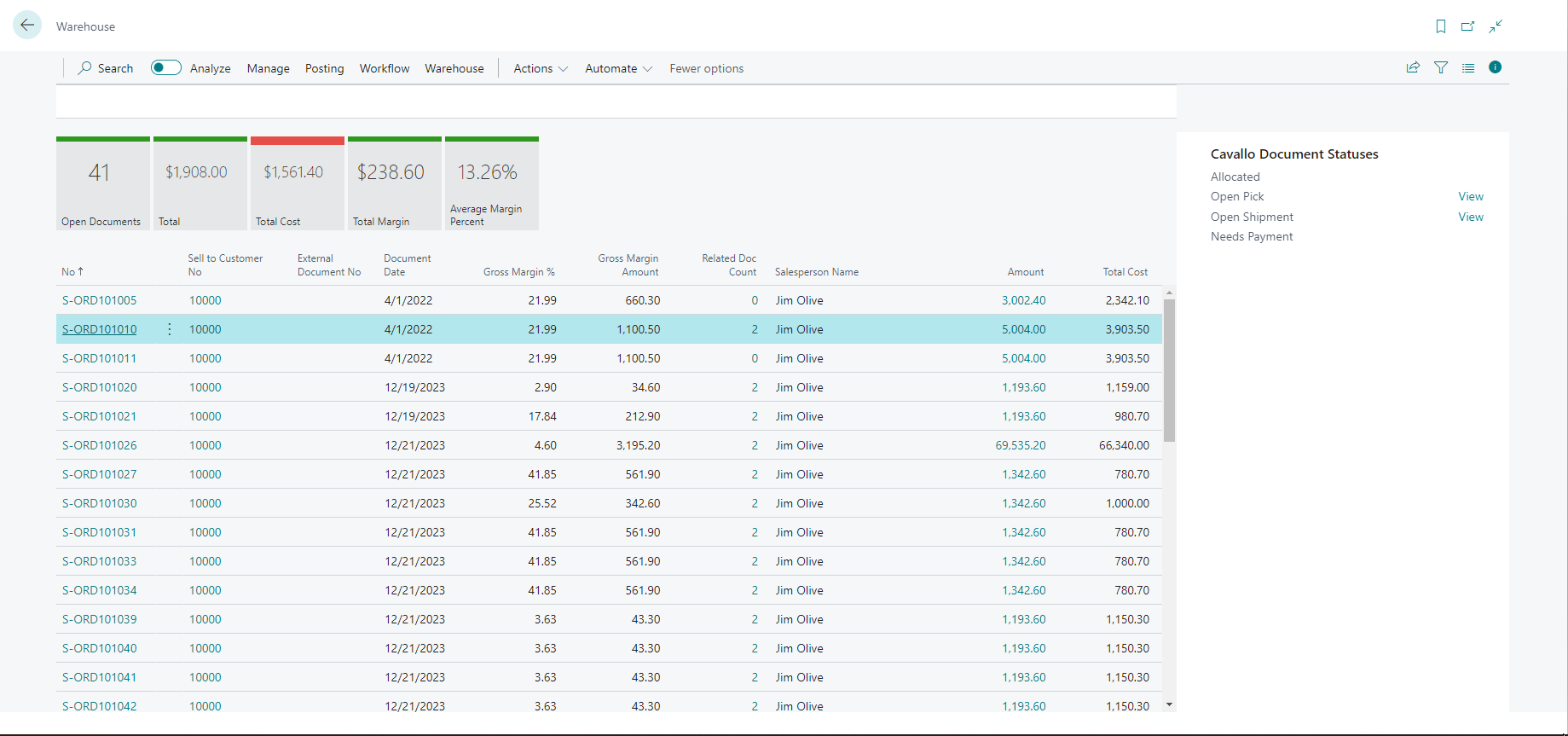Click the scroll down arrow of list

pyautogui.click(x=1169, y=704)
